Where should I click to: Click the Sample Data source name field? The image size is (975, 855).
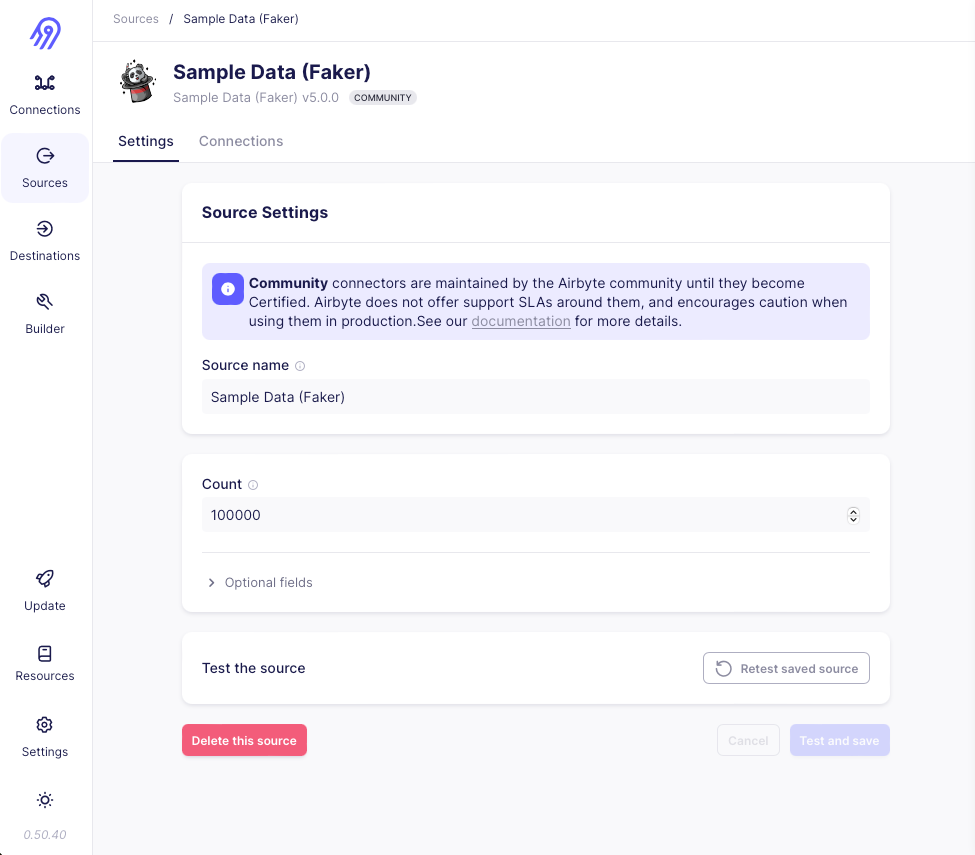[x=536, y=397]
